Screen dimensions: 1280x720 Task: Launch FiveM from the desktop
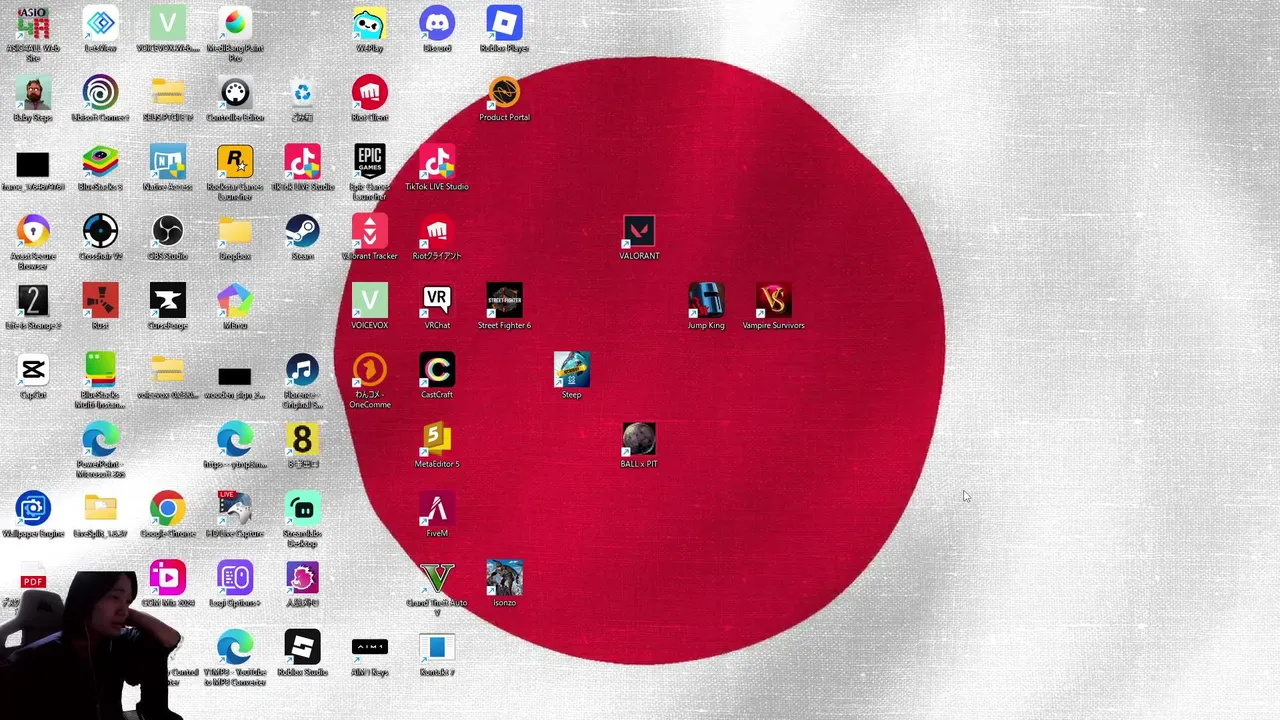437,509
